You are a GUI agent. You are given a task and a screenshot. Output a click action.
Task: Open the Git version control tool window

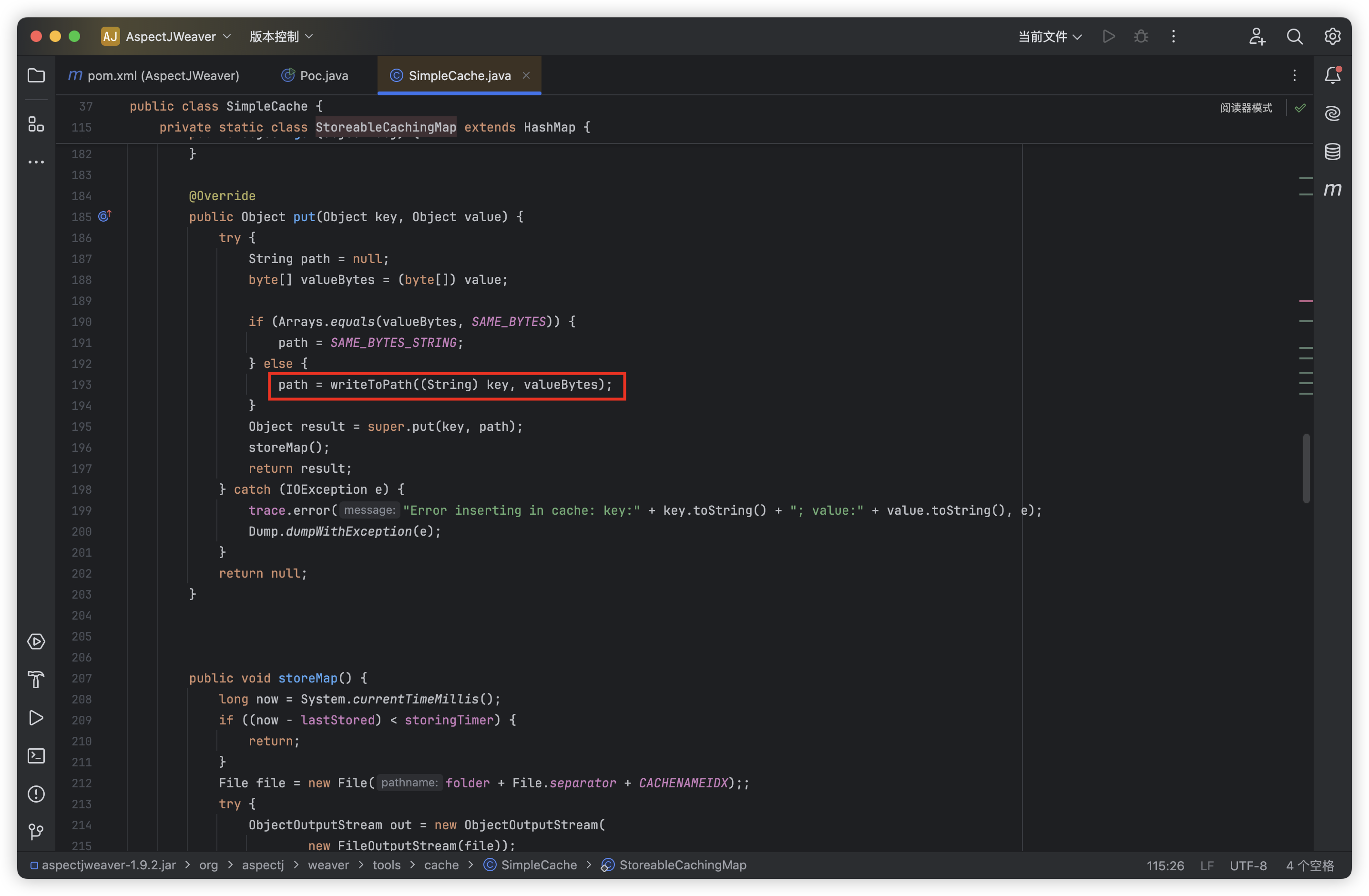36,832
